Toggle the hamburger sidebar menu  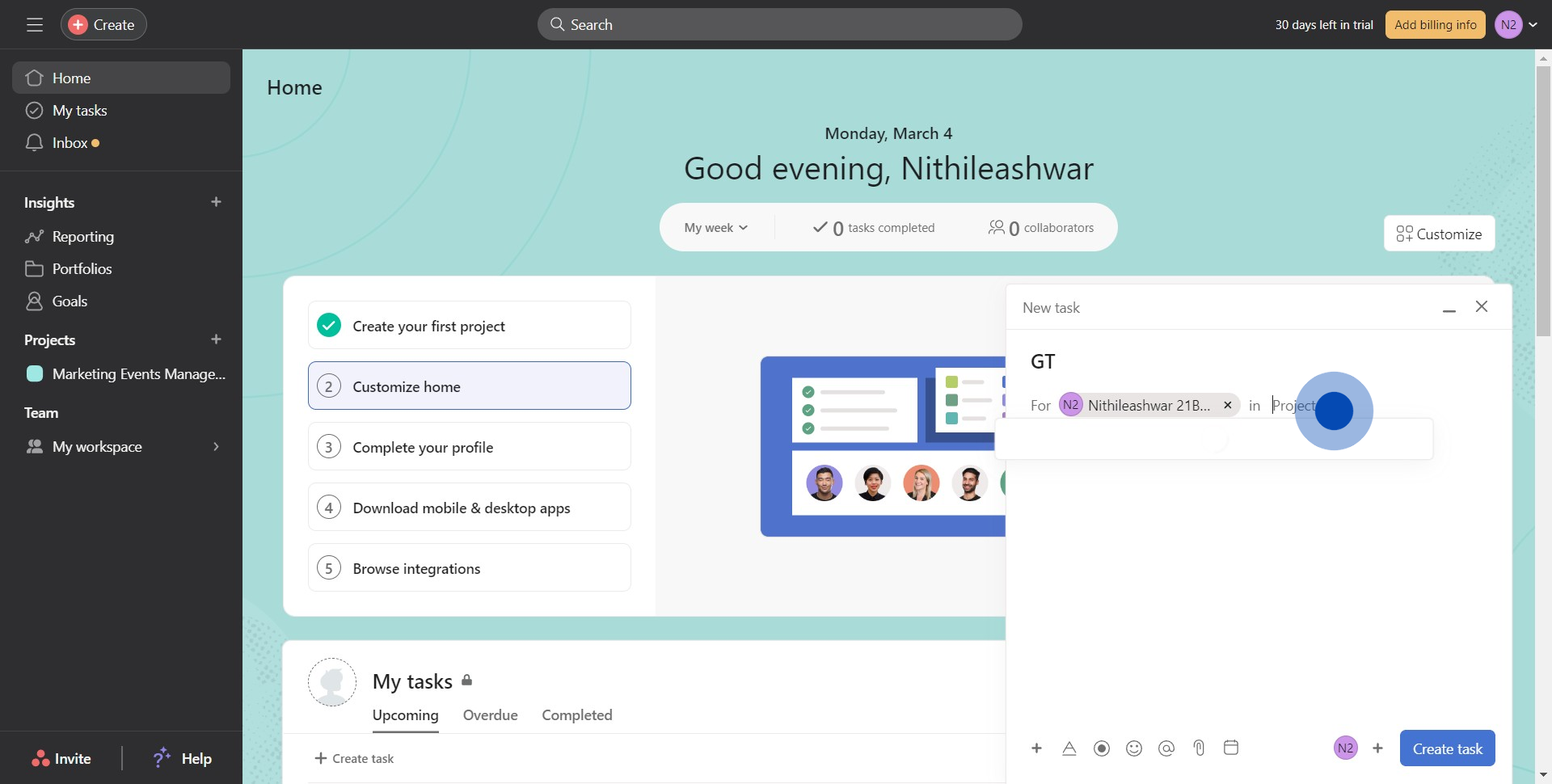coord(35,25)
